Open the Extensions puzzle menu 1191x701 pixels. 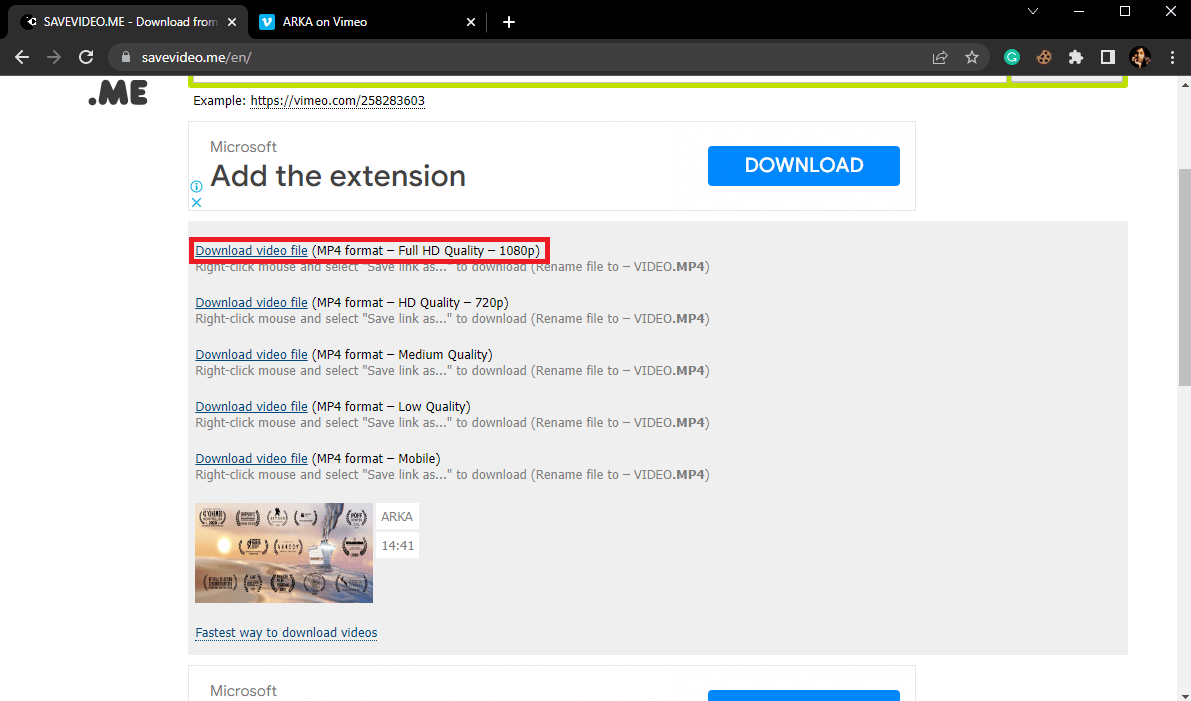pyautogui.click(x=1076, y=57)
